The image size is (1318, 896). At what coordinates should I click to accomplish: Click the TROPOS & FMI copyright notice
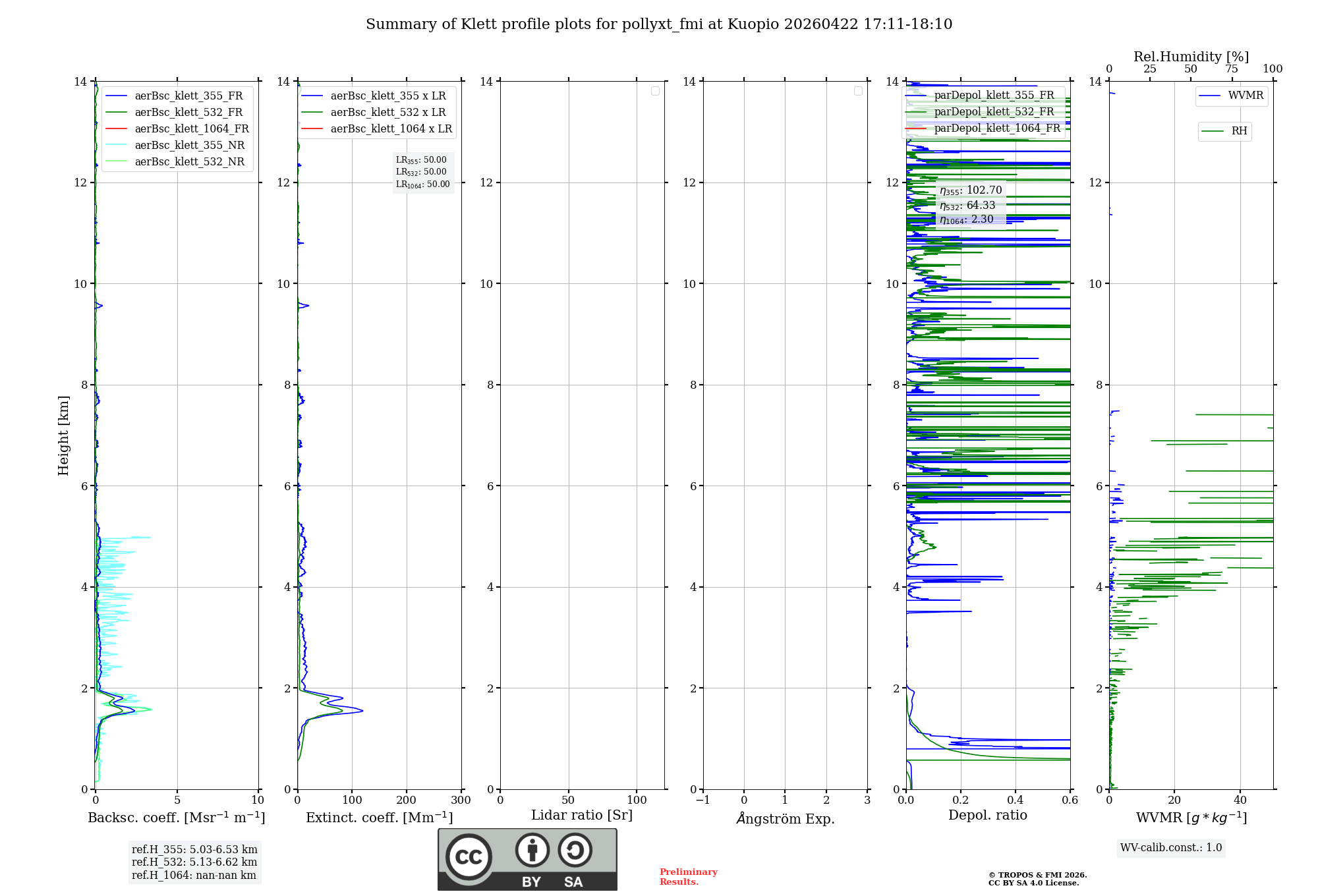(x=1037, y=879)
